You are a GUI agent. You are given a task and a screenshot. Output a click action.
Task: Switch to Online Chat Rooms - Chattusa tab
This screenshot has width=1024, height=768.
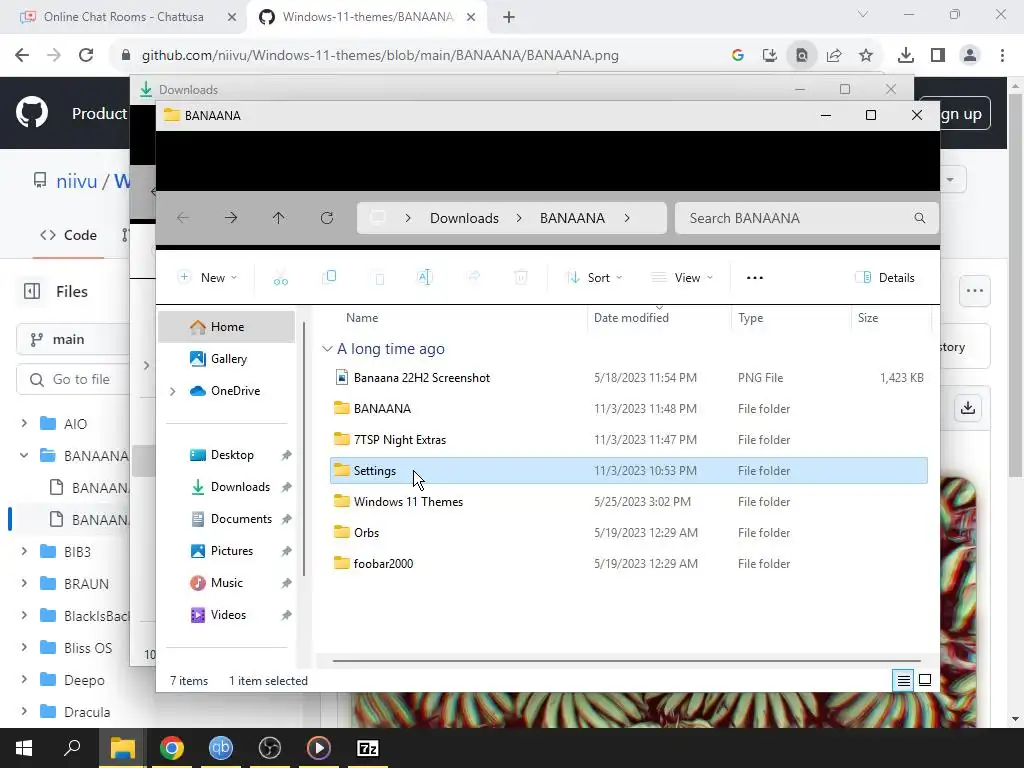click(124, 17)
